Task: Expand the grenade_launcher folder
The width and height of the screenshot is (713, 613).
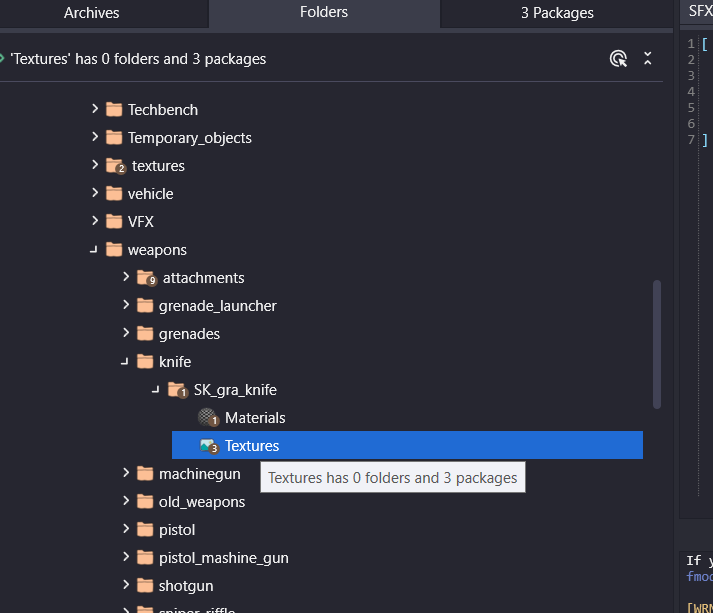Action: 125,306
